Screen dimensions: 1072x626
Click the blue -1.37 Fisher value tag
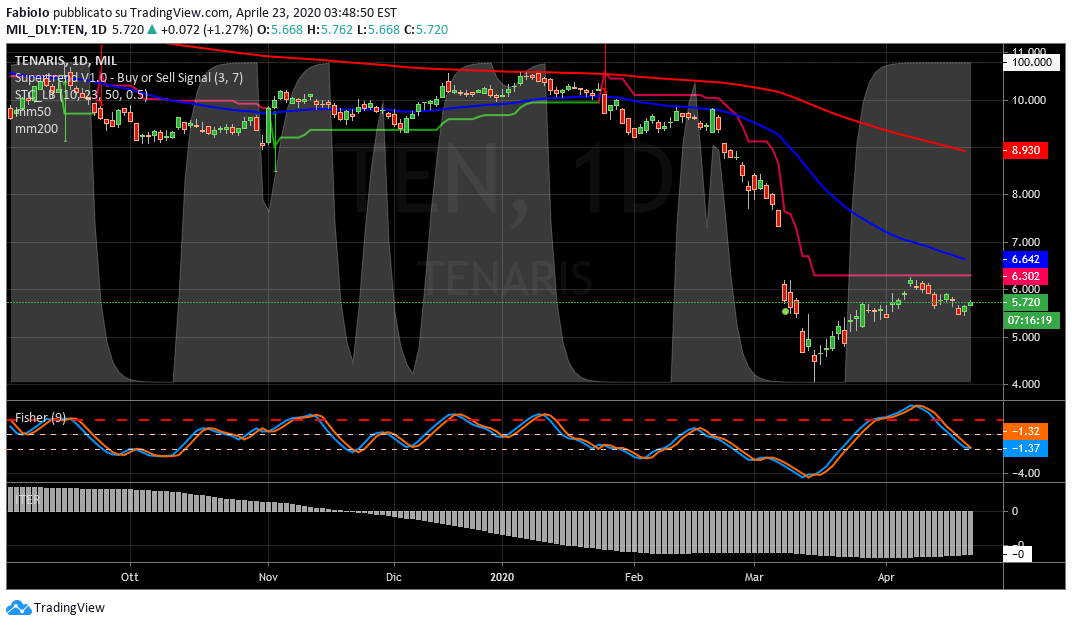[x=1023, y=449]
